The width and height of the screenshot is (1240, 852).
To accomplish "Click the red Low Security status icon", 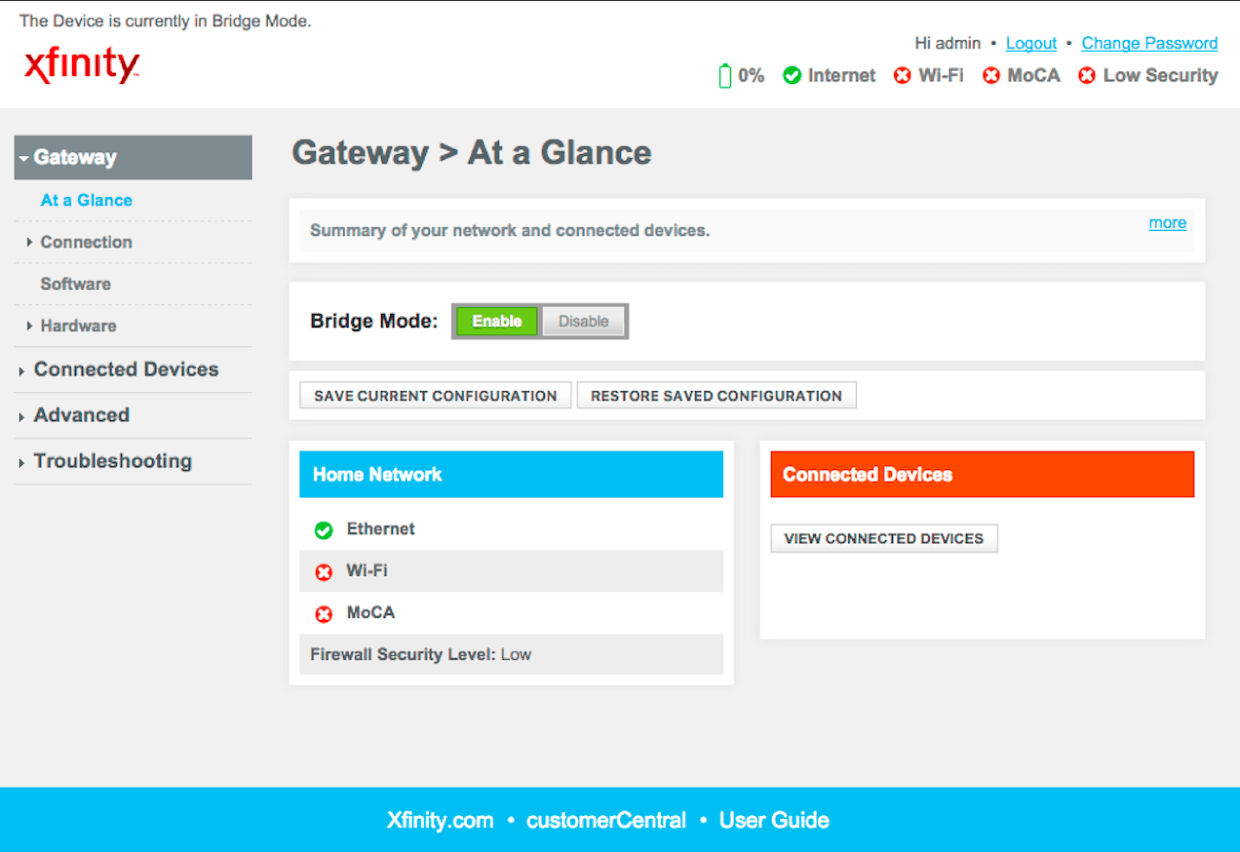I will [1087, 76].
